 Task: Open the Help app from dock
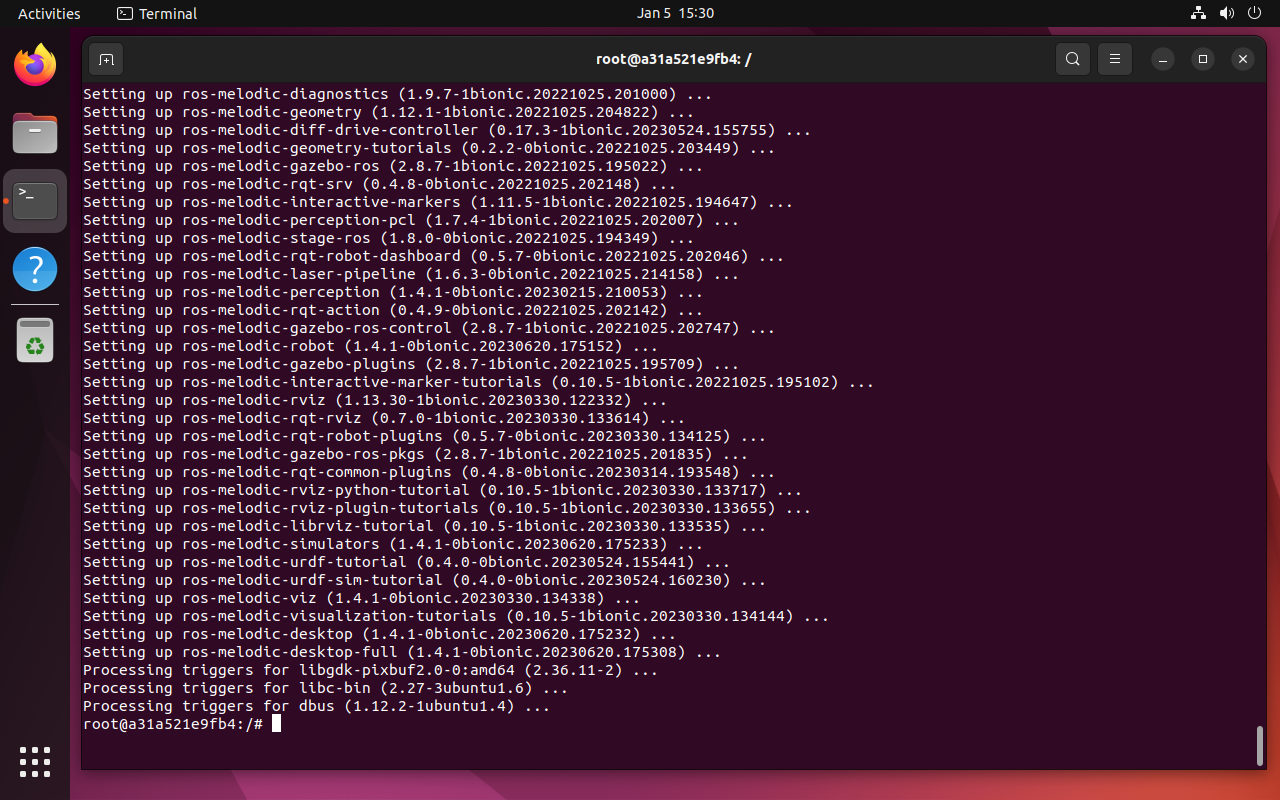tap(35, 269)
